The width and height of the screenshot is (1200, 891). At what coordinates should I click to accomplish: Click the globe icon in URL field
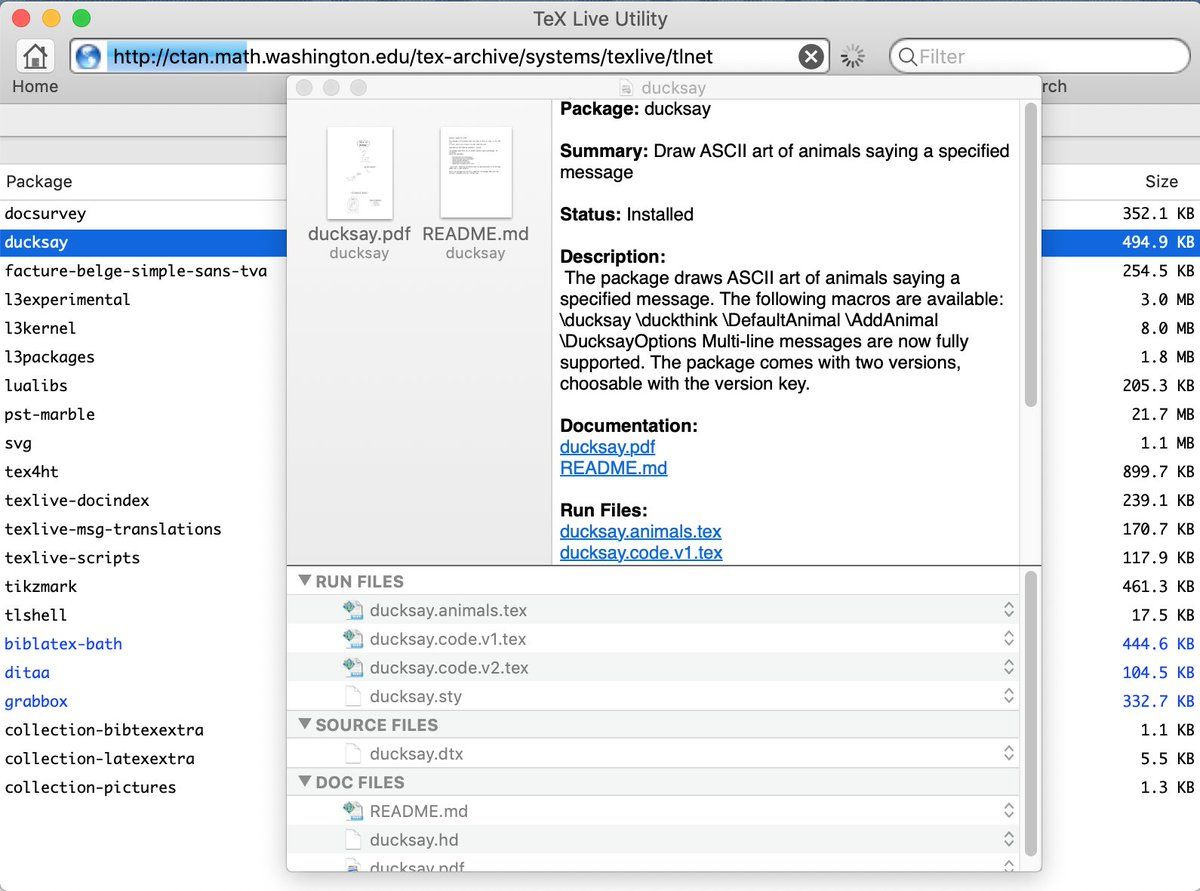click(x=88, y=57)
